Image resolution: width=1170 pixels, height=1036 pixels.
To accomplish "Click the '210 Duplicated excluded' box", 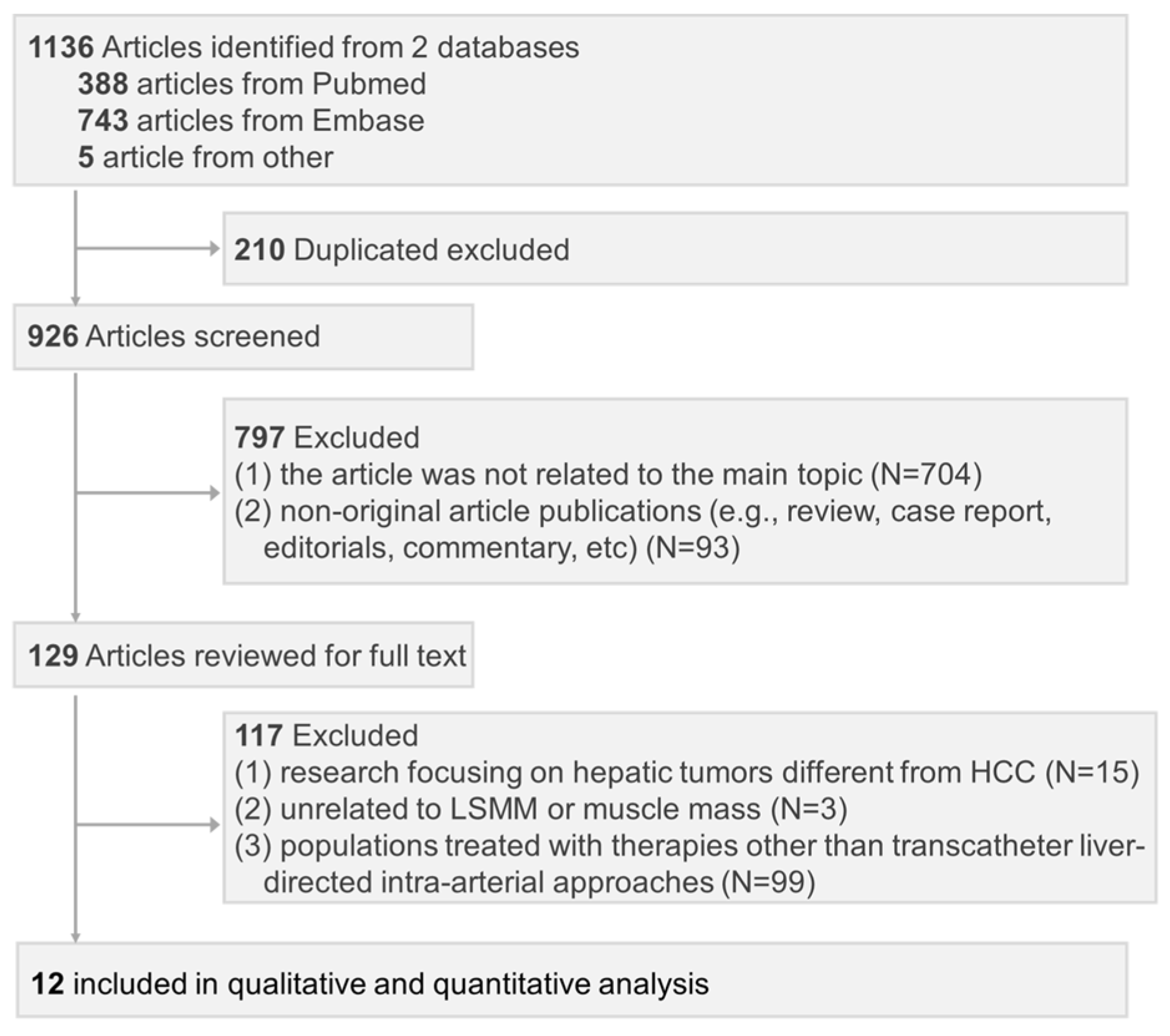I will click(675, 249).
